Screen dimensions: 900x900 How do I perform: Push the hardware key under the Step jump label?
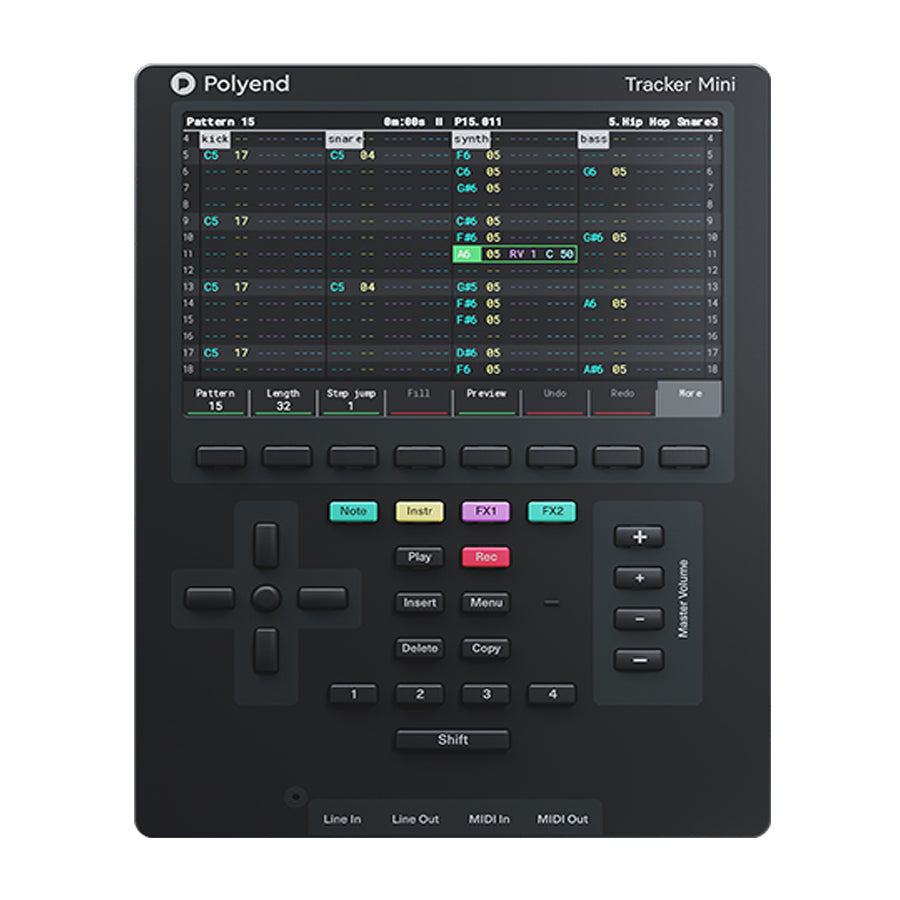[x=353, y=457]
